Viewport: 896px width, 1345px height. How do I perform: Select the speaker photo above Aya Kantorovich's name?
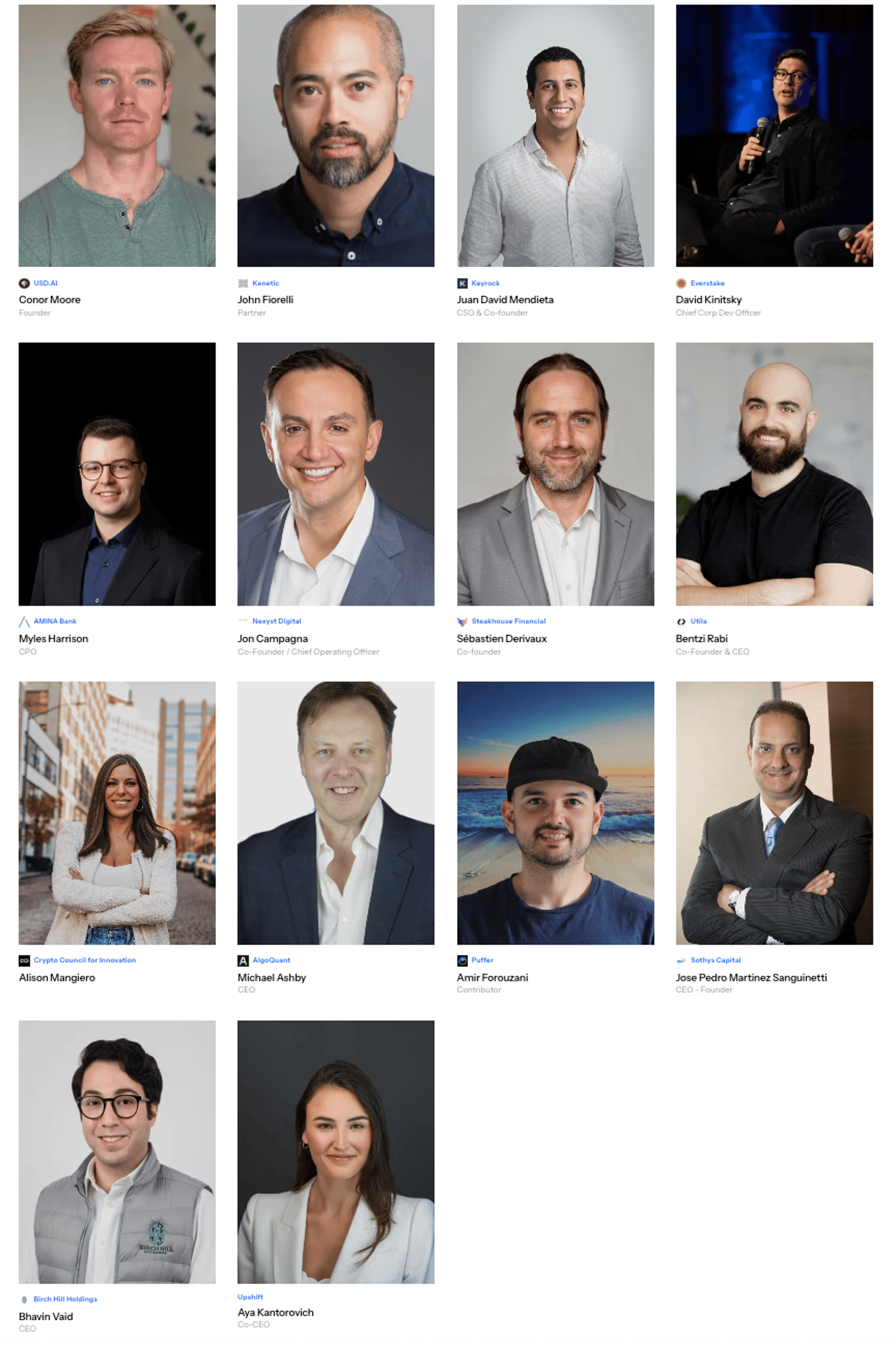[336, 1152]
